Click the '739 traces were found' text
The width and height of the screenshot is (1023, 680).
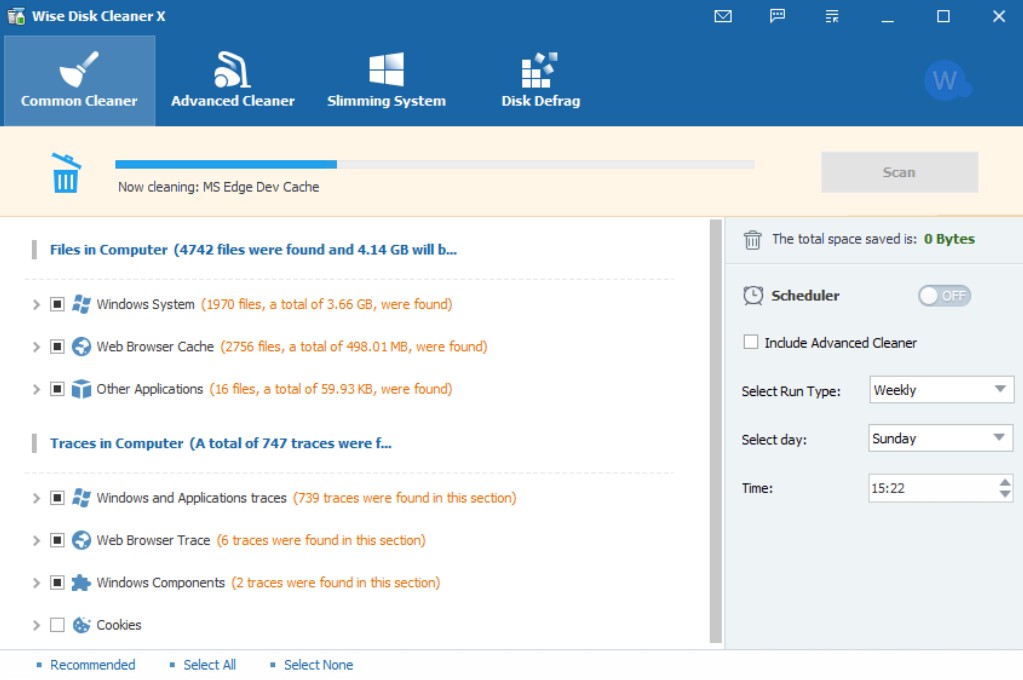coord(405,498)
